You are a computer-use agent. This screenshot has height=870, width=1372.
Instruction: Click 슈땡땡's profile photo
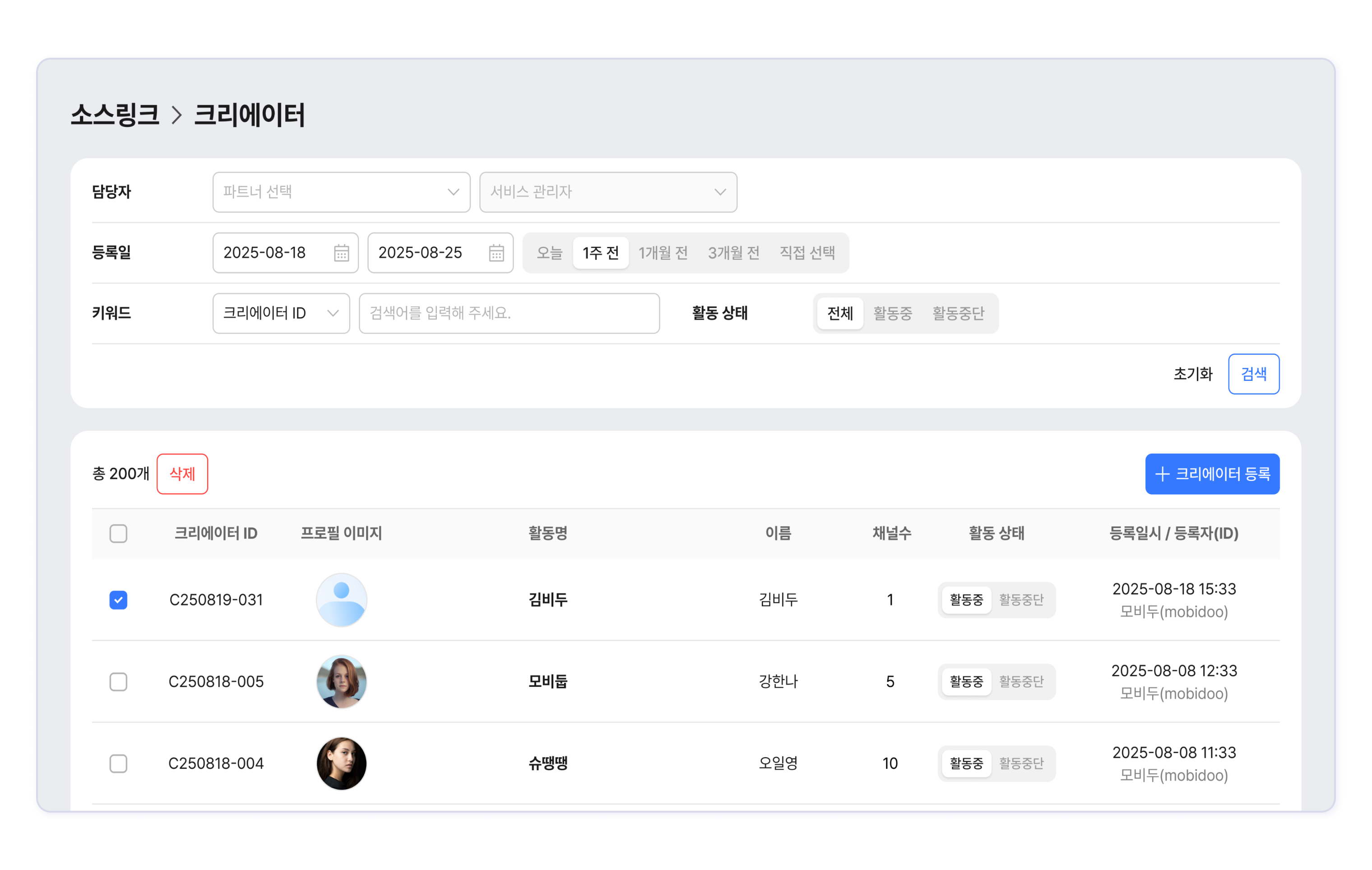point(341,763)
